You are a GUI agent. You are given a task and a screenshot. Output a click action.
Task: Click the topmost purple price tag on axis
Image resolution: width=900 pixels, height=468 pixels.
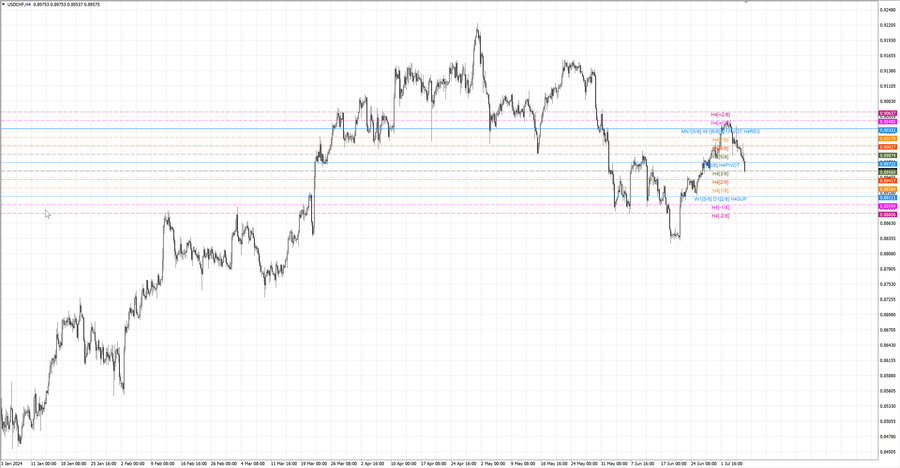click(887, 114)
